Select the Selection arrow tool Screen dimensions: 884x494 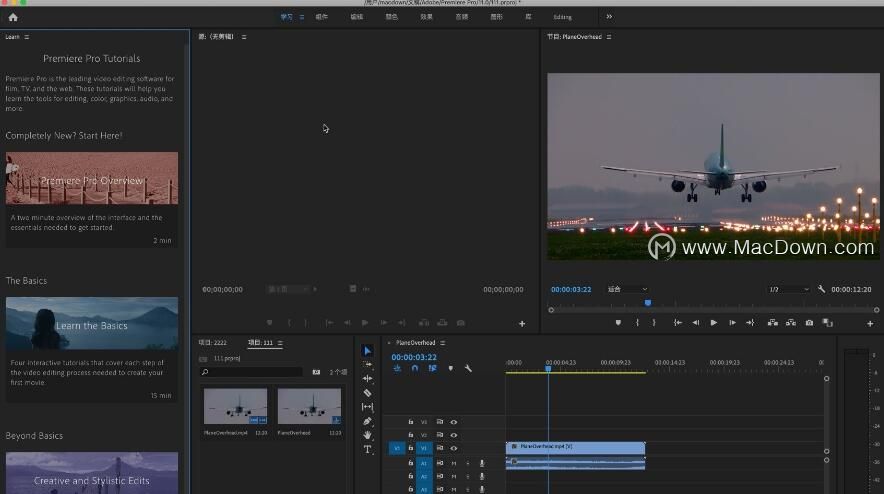(x=367, y=351)
